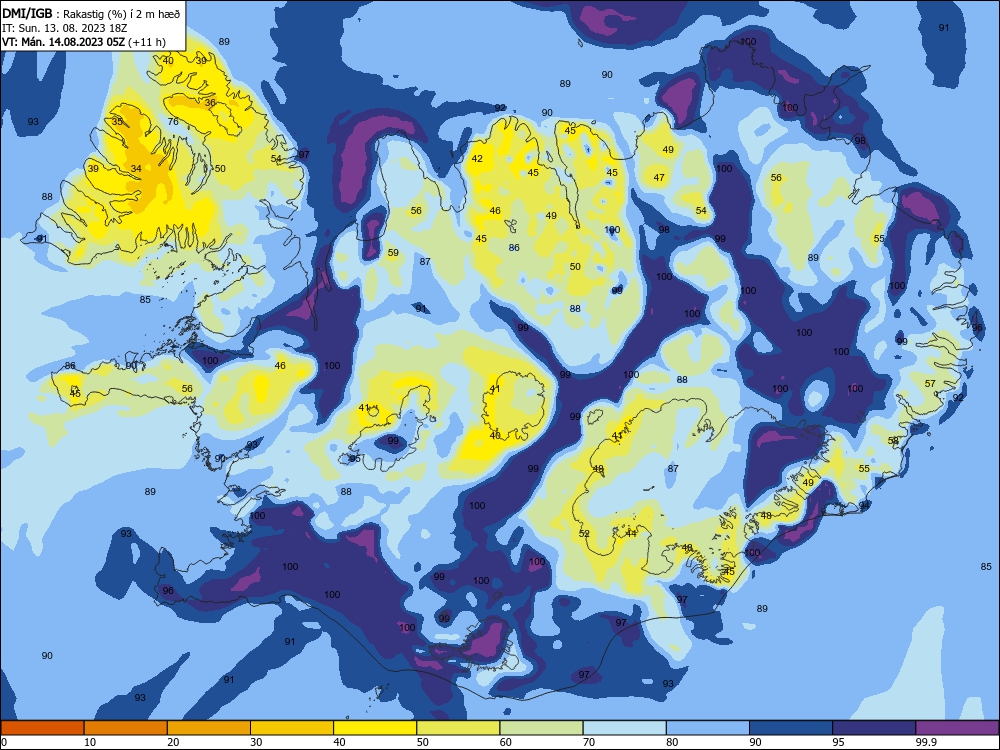The image size is (1000, 750).
Task: Pick the light green 60–70 legend swatch
Action: click(541, 728)
